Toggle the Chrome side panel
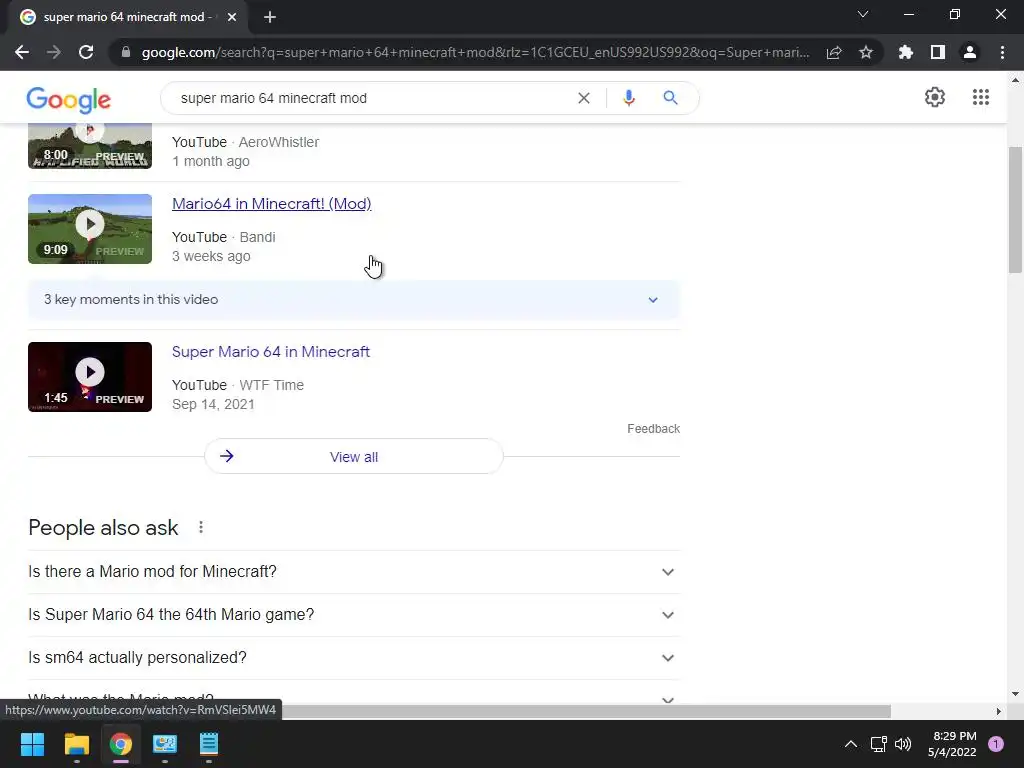Screen dimensions: 1024x768 (938, 52)
